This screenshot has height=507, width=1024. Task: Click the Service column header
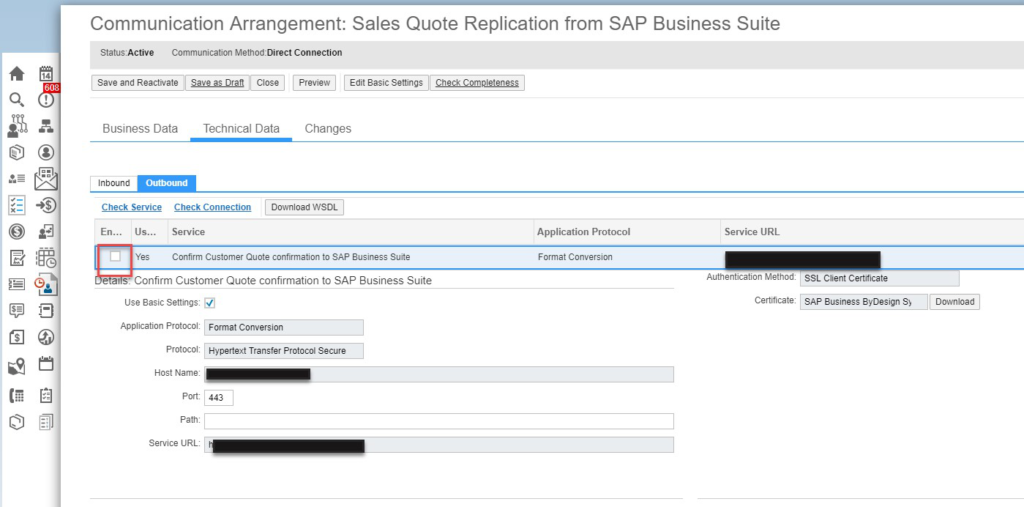pyautogui.click(x=349, y=232)
